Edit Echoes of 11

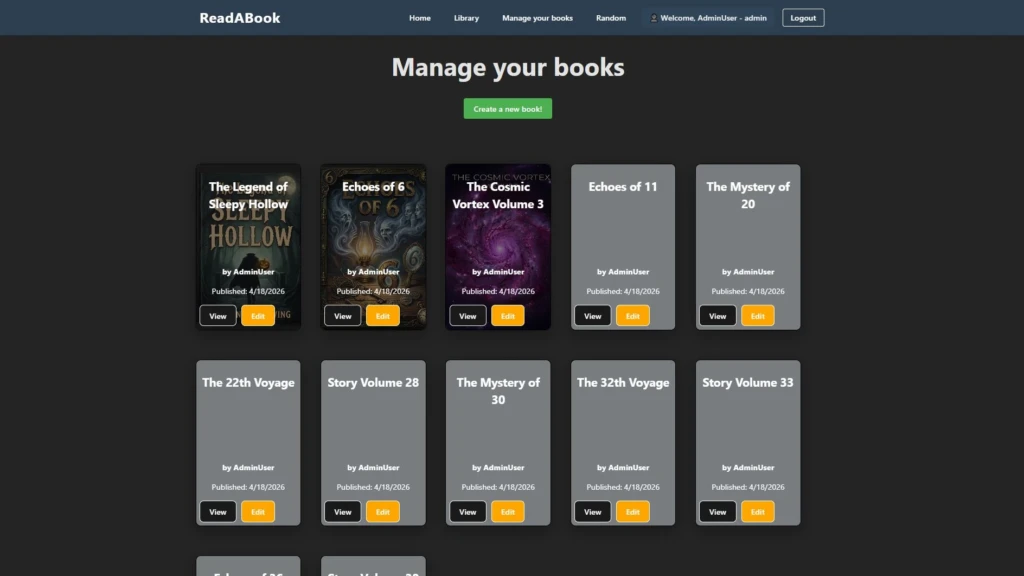pyautogui.click(x=632, y=315)
